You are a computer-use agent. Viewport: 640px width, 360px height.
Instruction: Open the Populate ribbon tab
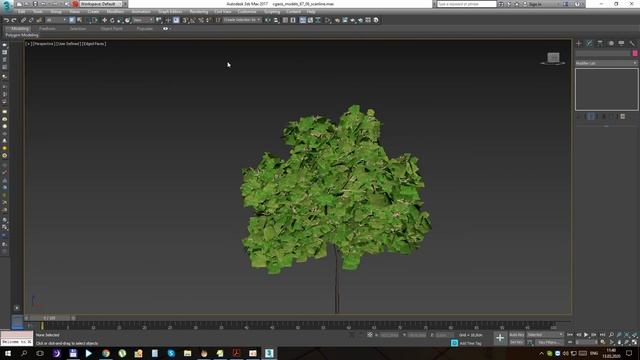click(144, 29)
